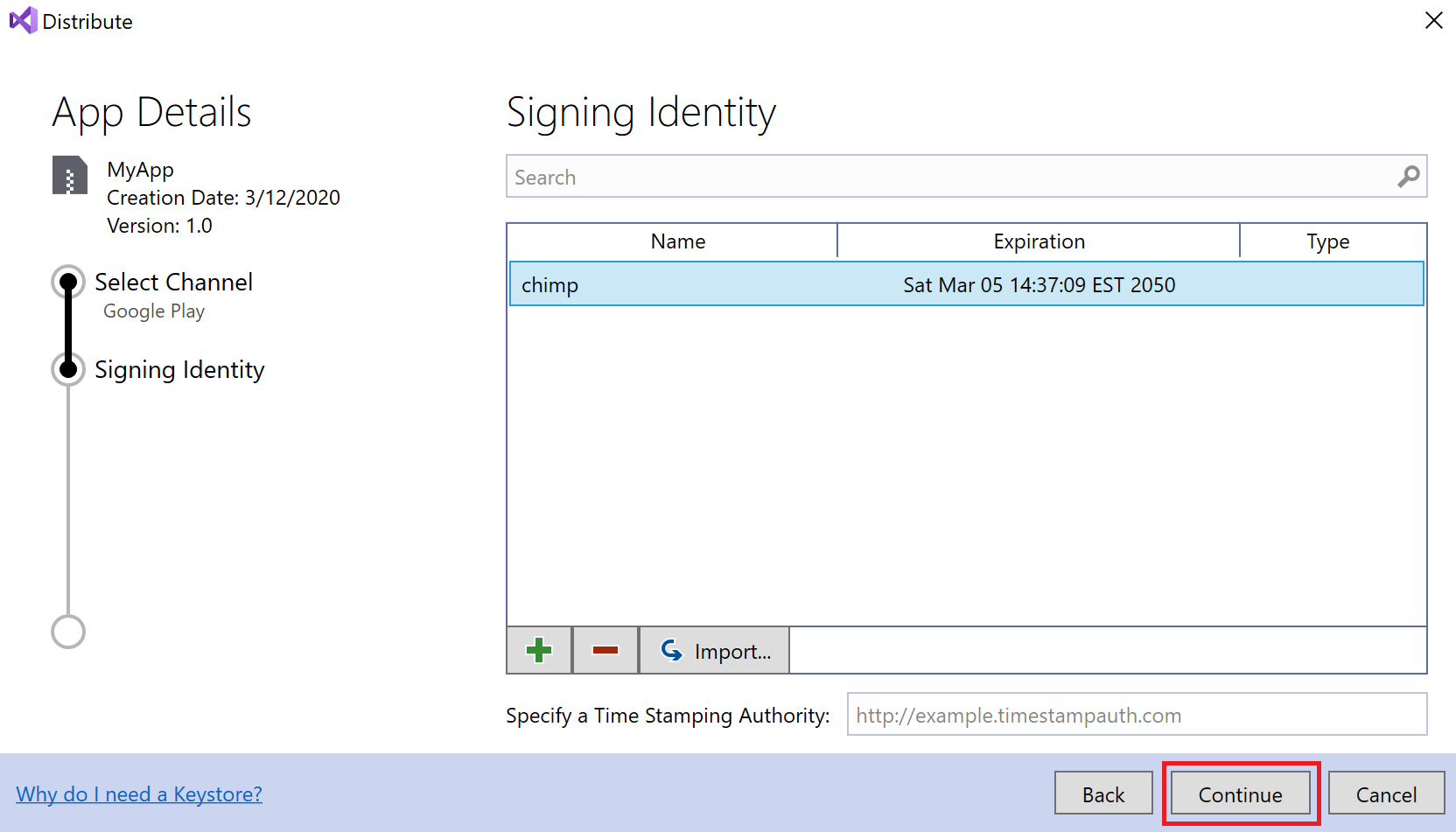Click the Time Stamping Authority URL field
This screenshot has height=832, width=1456.
[1136, 715]
